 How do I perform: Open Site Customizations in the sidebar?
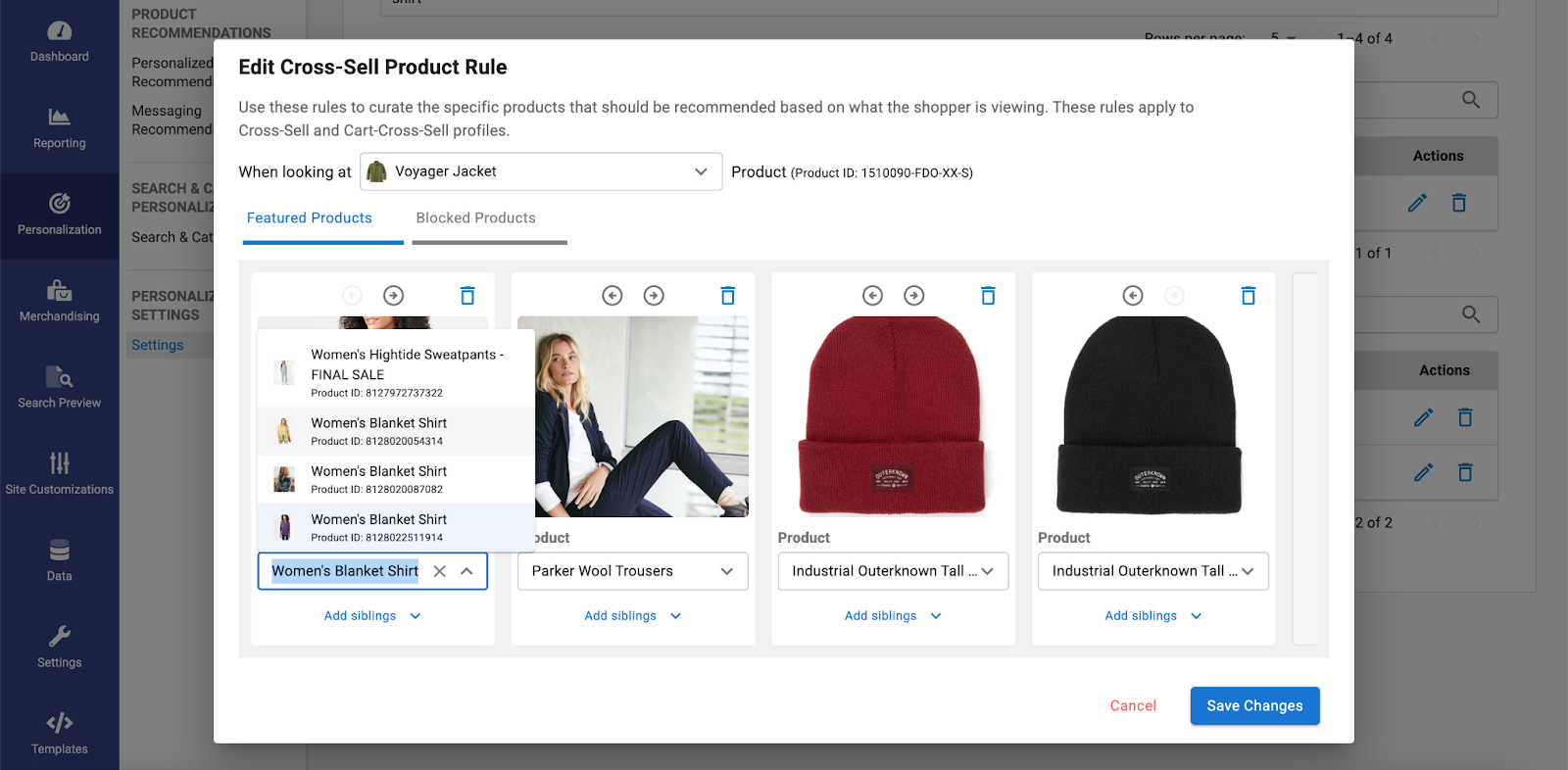(x=59, y=474)
